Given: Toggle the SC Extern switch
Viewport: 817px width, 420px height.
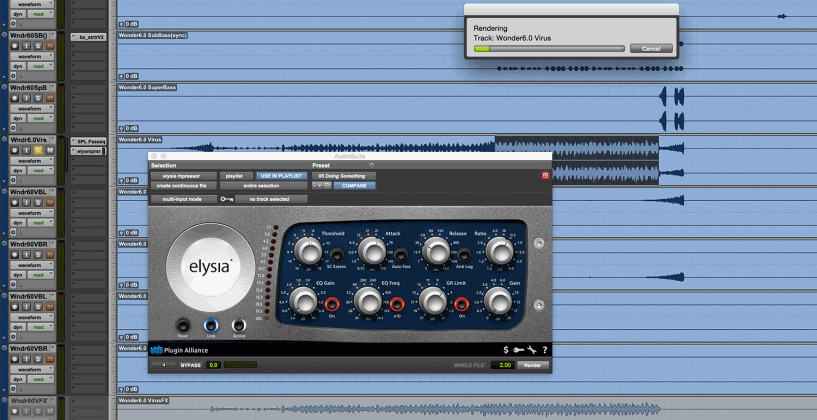Looking at the screenshot, I should [337, 255].
